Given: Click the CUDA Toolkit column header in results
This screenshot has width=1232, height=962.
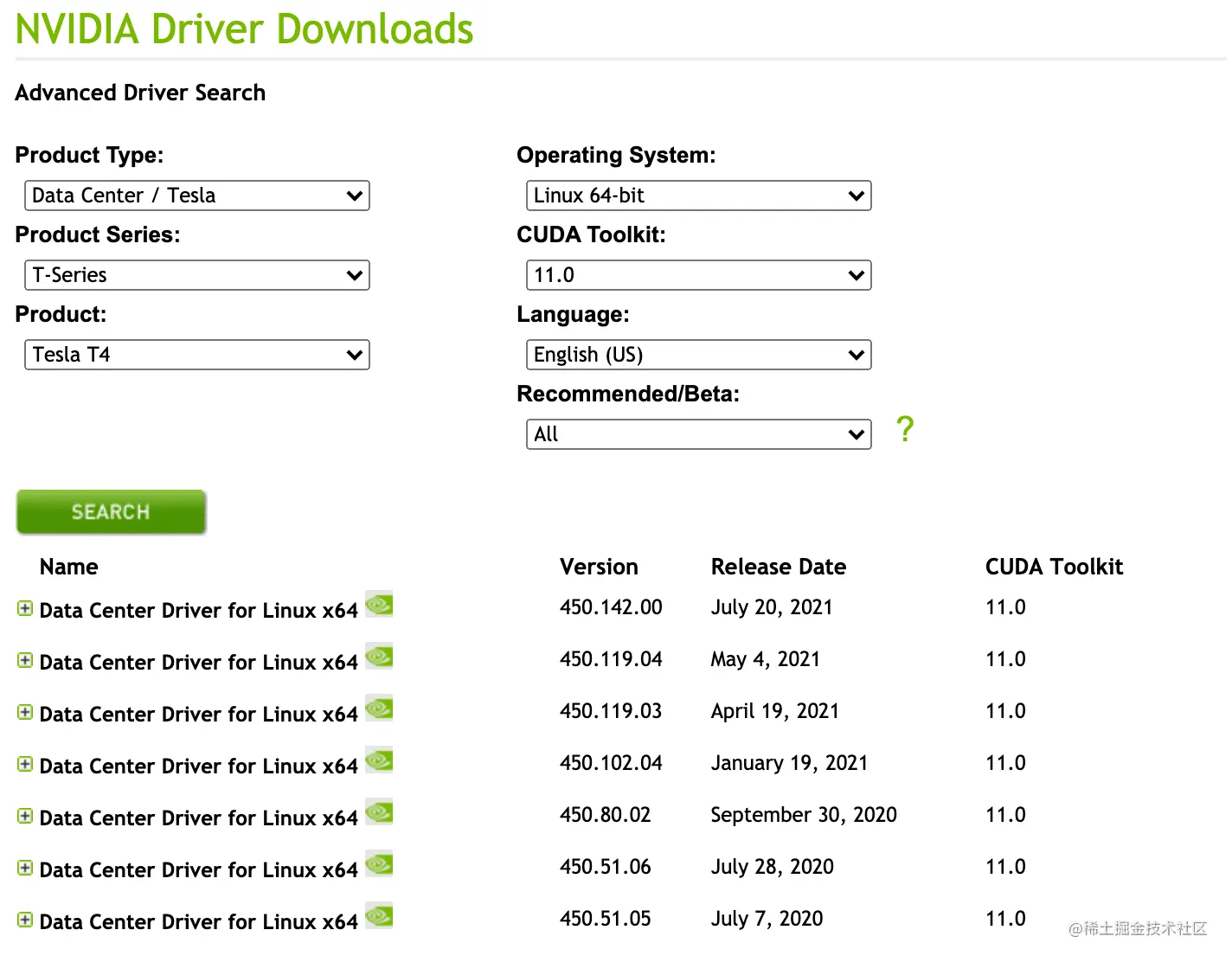Looking at the screenshot, I should pos(1054,567).
